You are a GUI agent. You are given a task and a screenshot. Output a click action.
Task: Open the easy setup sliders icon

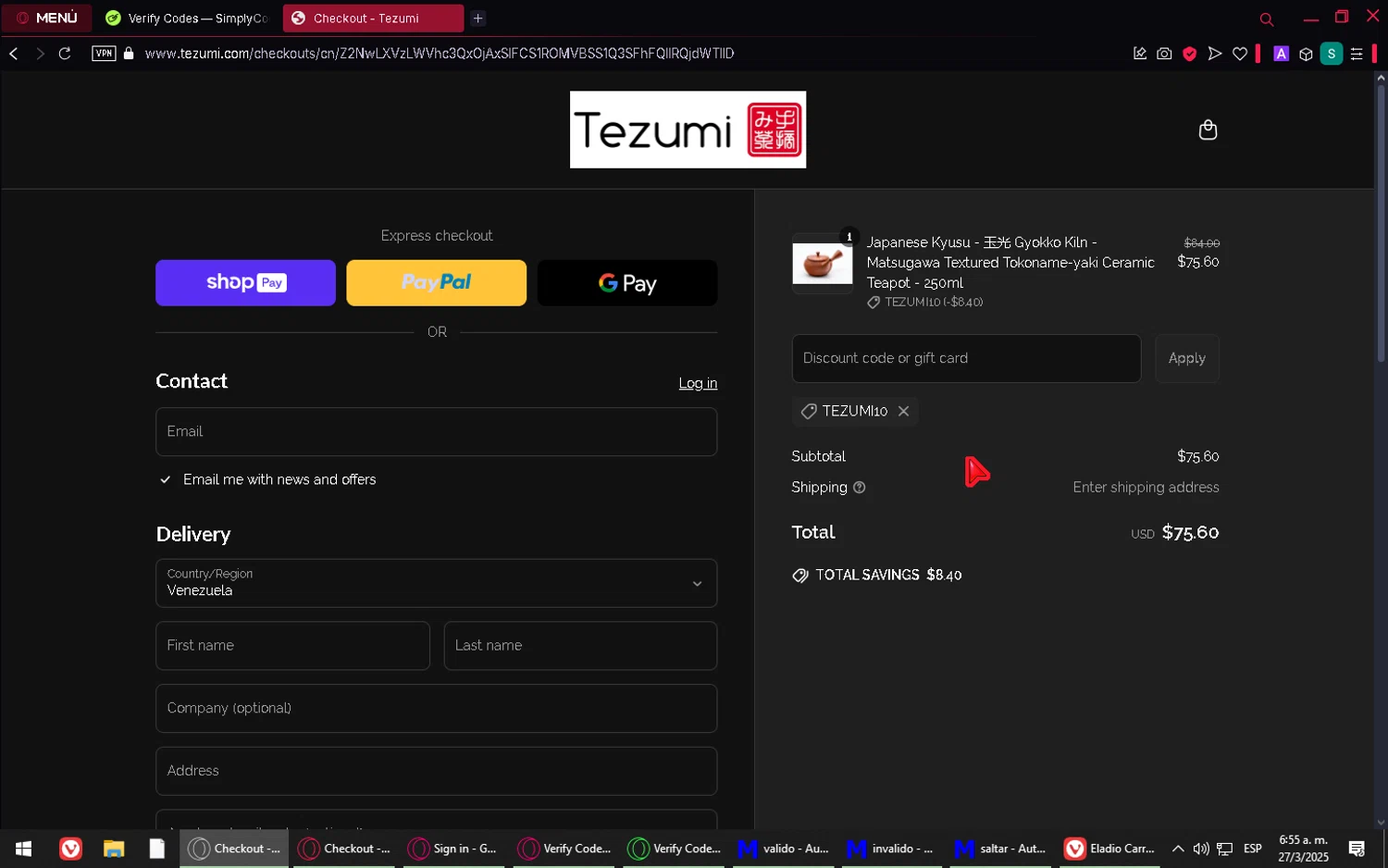tap(1357, 54)
